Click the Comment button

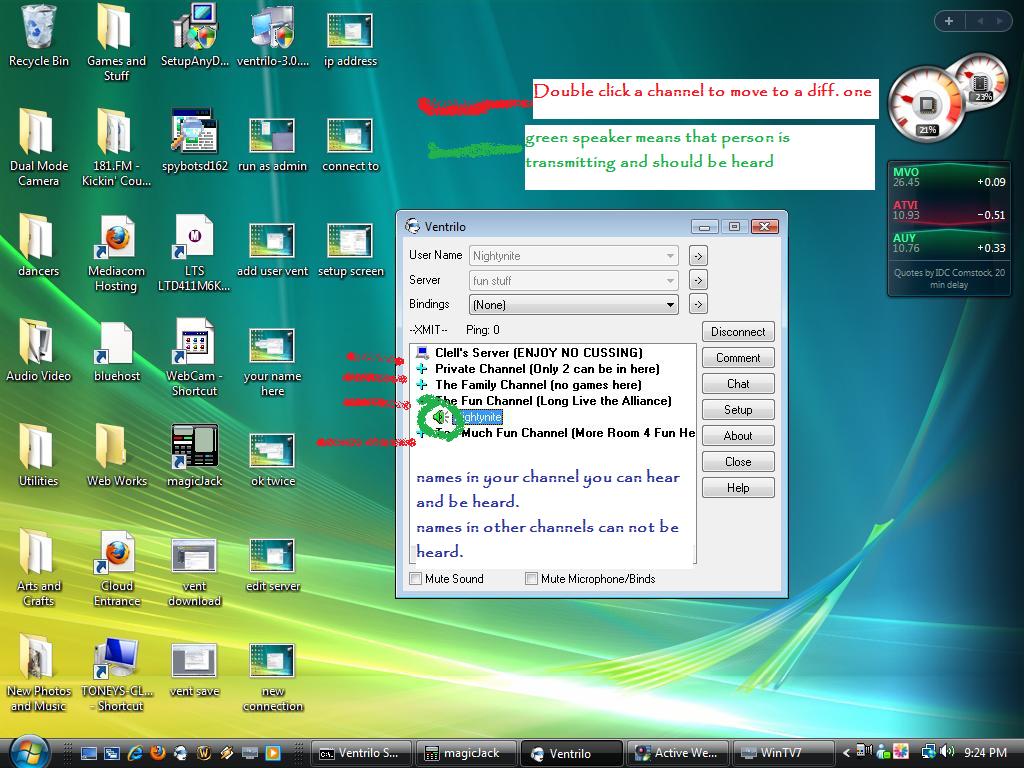pyautogui.click(x=738, y=358)
